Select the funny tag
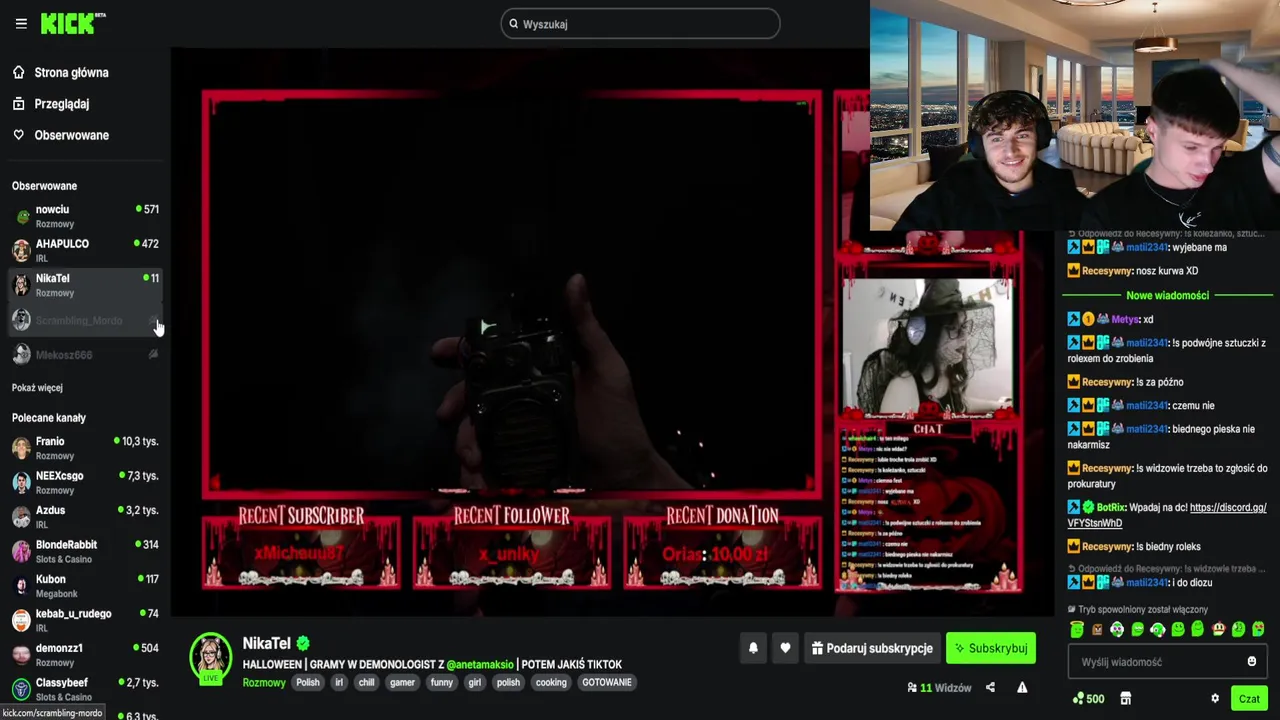This screenshot has width=1280, height=720. 442,682
